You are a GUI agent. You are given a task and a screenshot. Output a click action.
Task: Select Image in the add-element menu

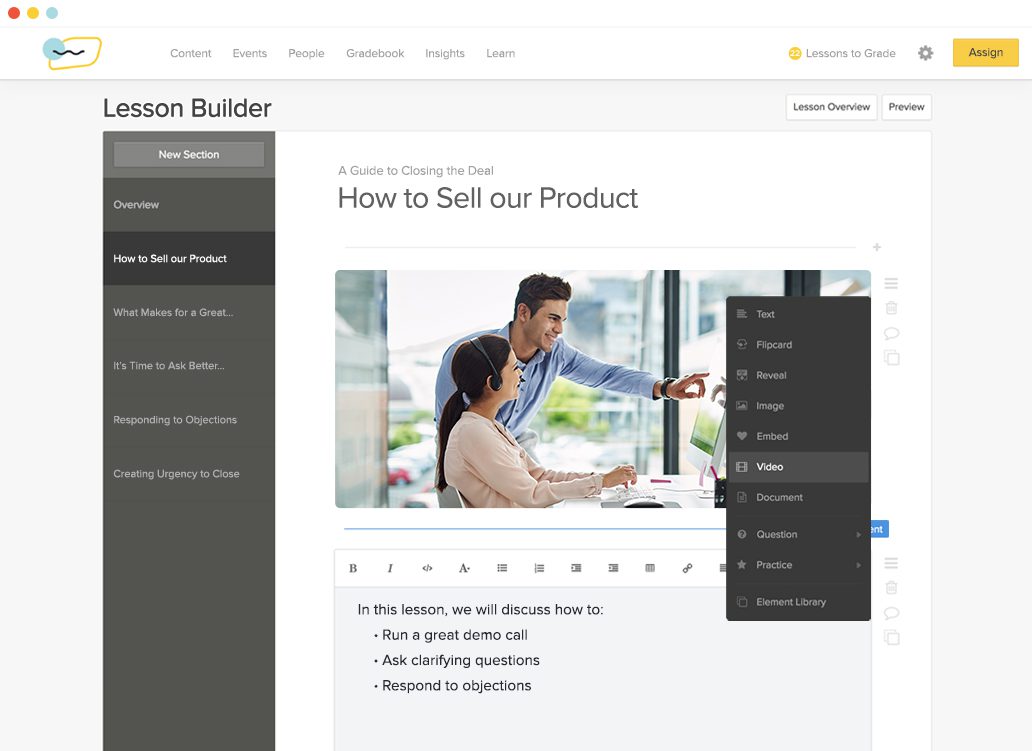[x=798, y=405]
